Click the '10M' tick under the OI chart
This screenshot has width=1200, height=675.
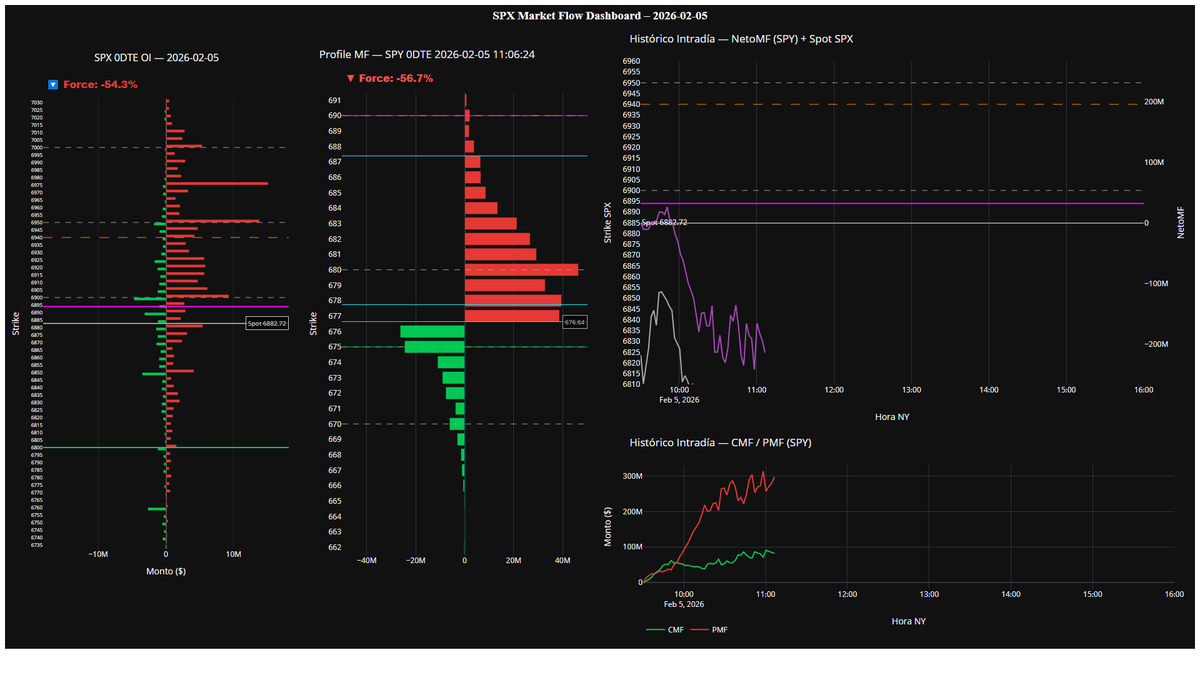[x=233, y=553]
